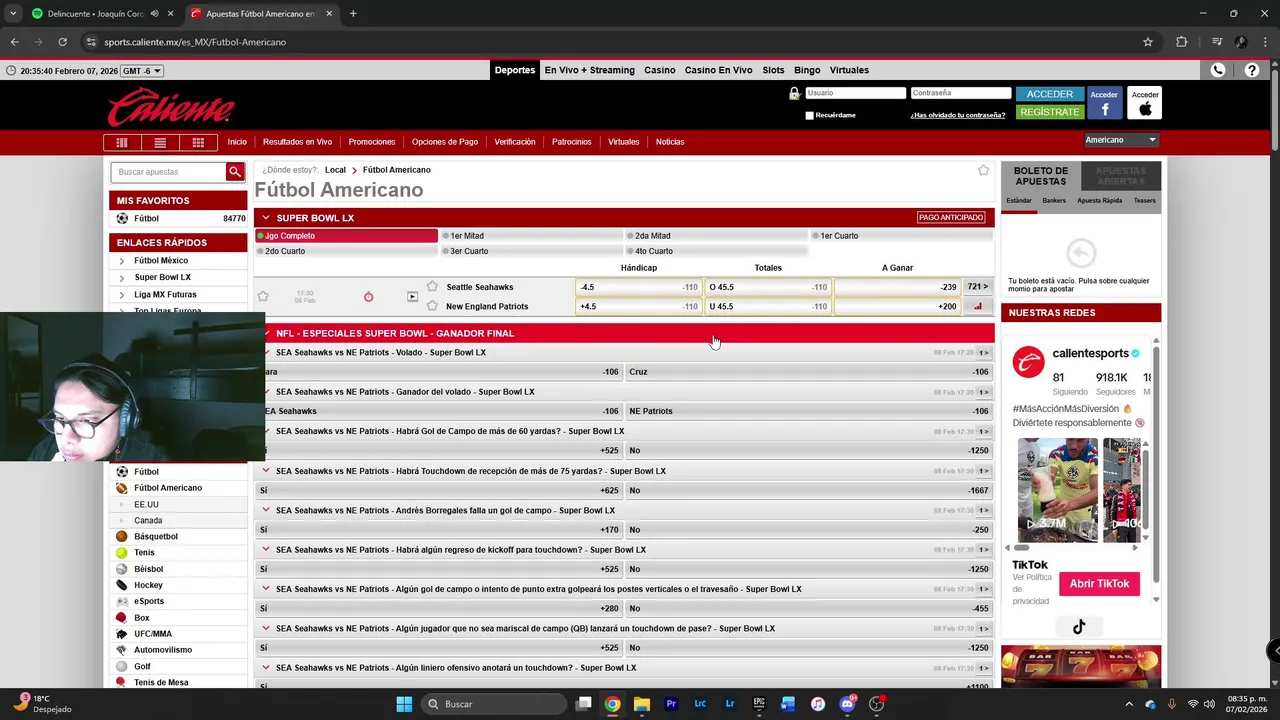Open match statistics bar chart icon
Screen dimensions: 1280x720
pos(977,307)
